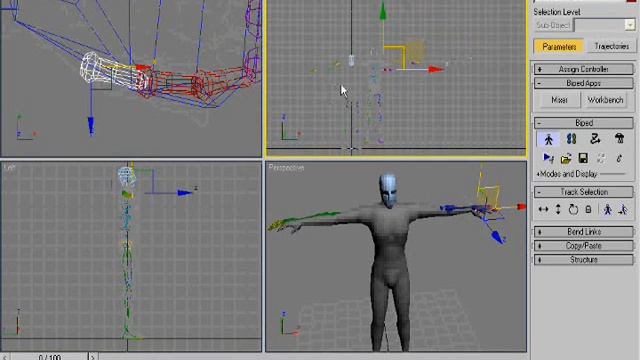Click the biped head in Perspective viewport
The image size is (640, 360).
pos(387,191)
